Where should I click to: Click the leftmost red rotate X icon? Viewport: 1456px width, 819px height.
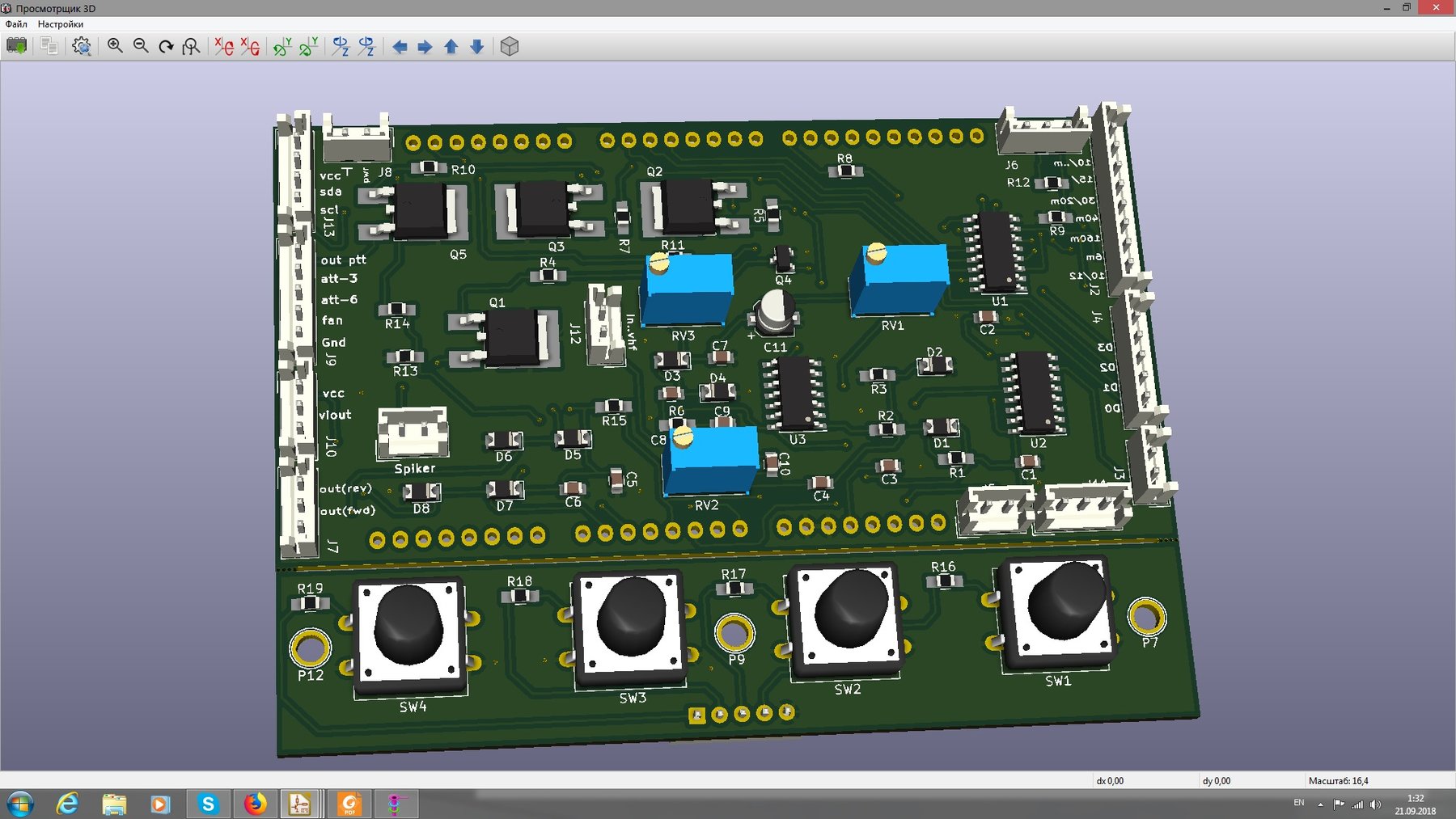click(x=224, y=46)
